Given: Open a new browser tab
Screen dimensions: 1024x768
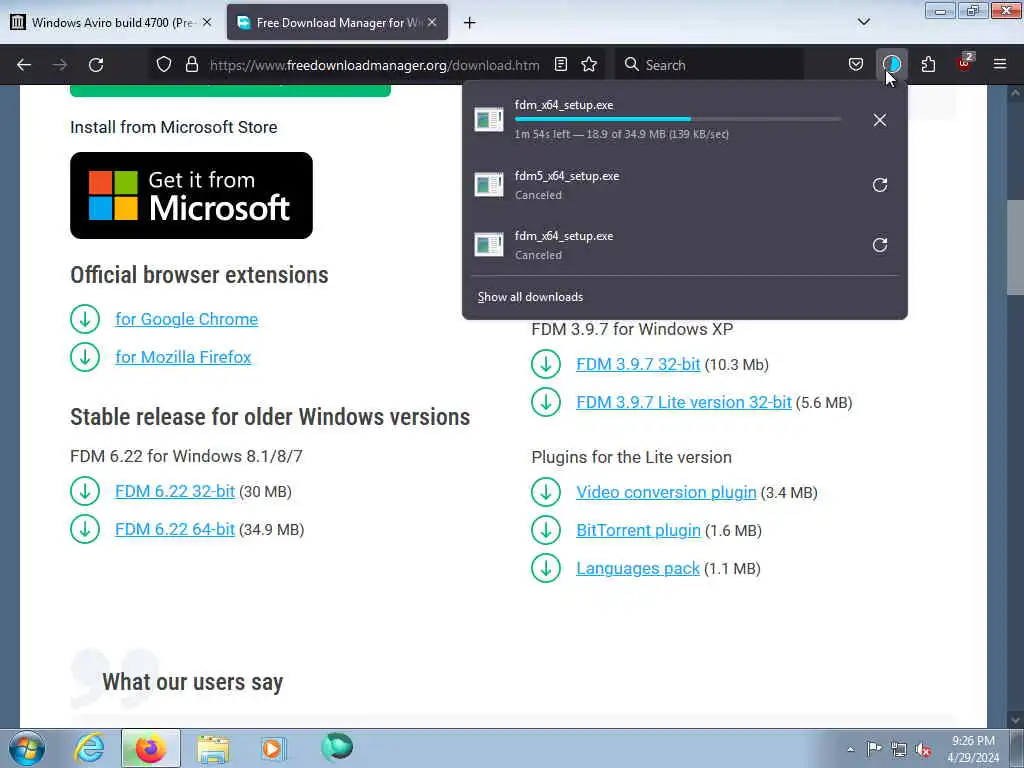Looking at the screenshot, I should click(x=470, y=23).
